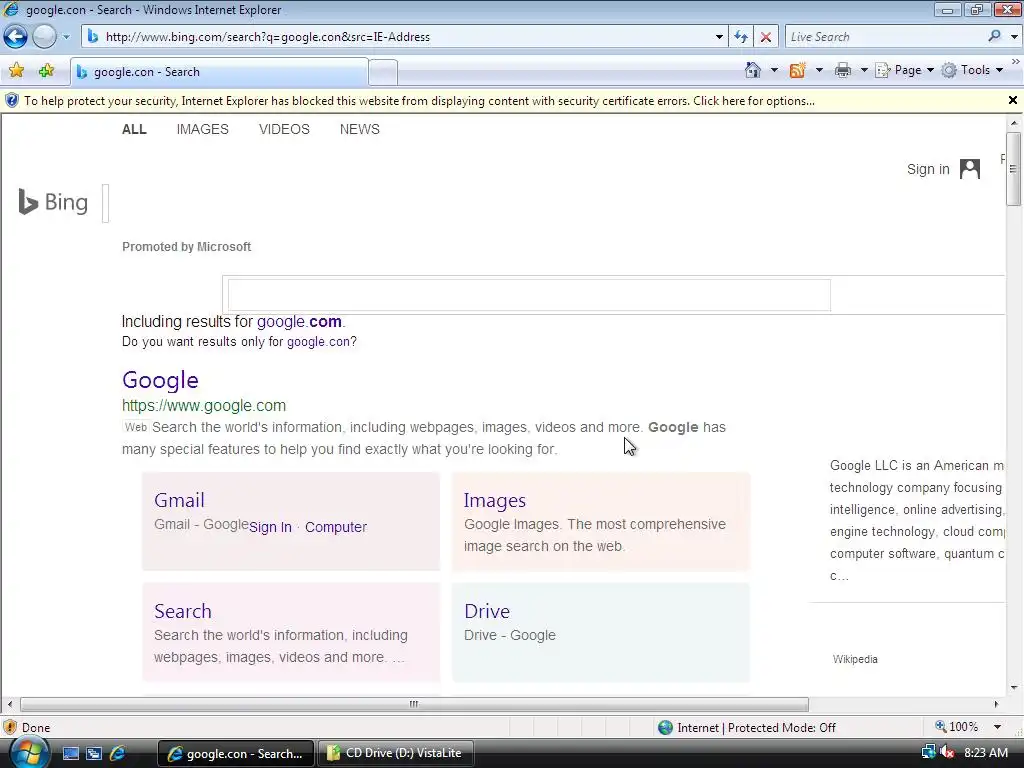The height and width of the screenshot is (768, 1024).
Task: Click the greyed Forward navigation button
Action: click(x=44, y=37)
